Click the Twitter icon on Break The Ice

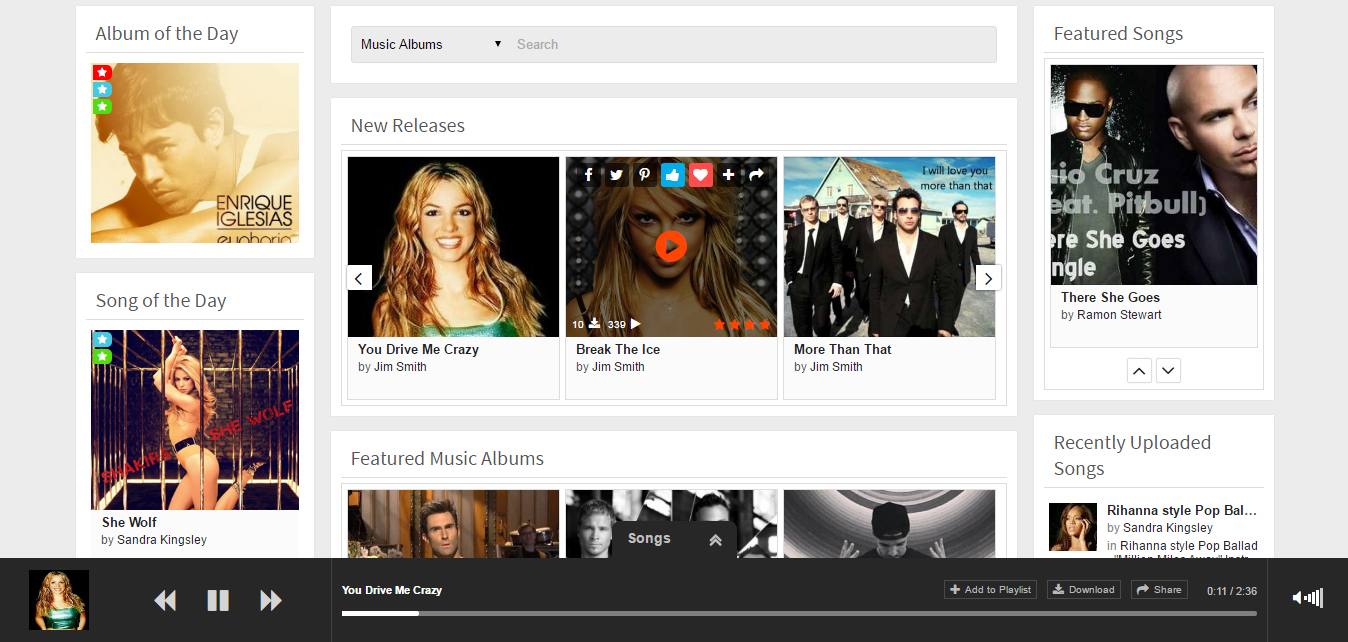point(617,175)
